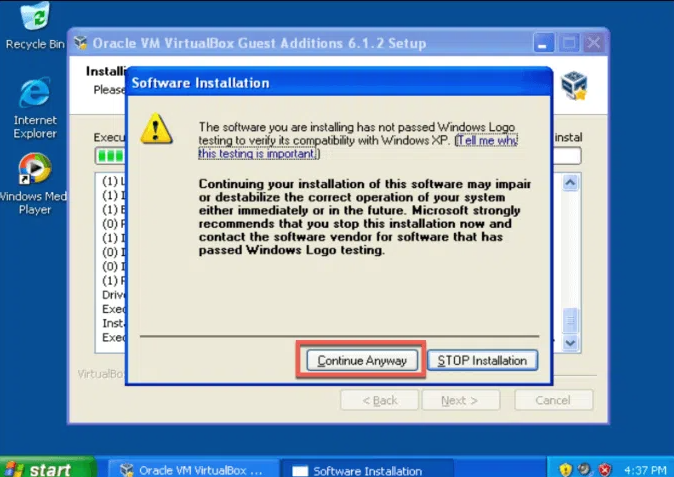Screen dimensions: 674x477
Task: Click the Software Installation dialog title bar
Action: pos(339,83)
